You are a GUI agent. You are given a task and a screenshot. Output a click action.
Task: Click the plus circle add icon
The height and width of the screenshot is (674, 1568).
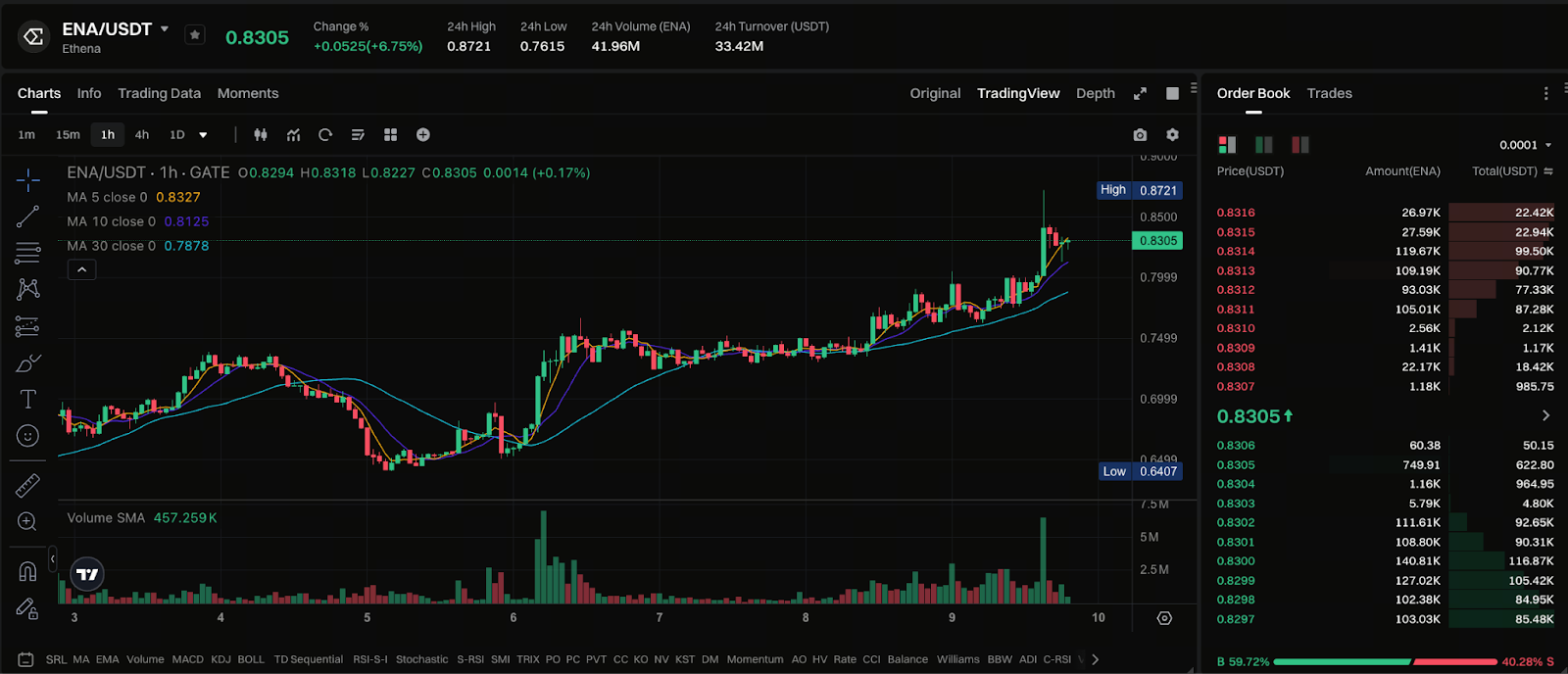coord(423,135)
